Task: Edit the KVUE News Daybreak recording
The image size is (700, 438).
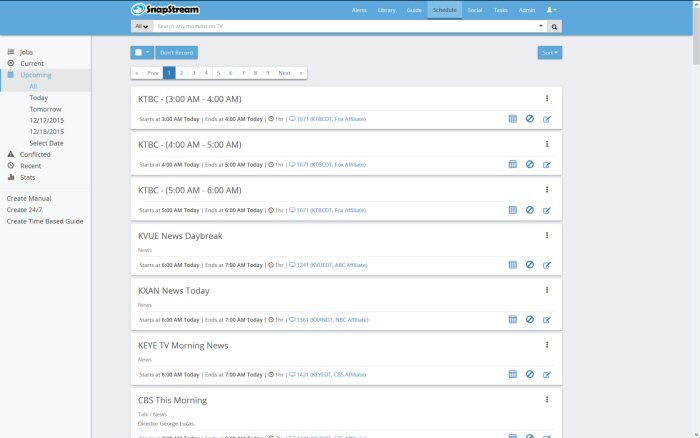Action: pyautogui.click(x=546, y=265)
